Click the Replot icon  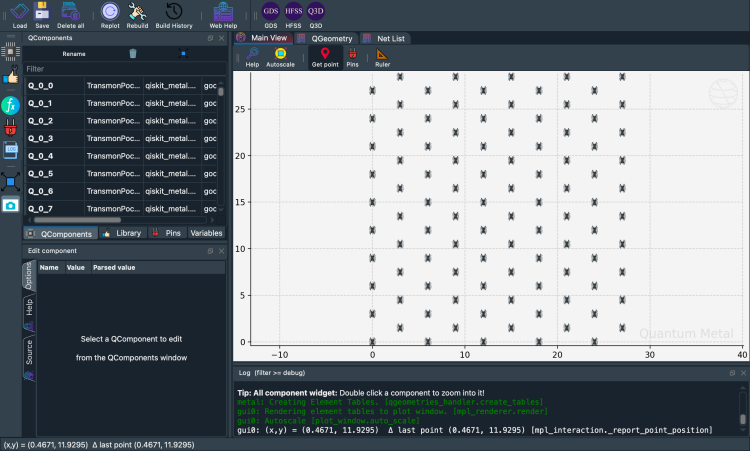(x=110, y=15)
